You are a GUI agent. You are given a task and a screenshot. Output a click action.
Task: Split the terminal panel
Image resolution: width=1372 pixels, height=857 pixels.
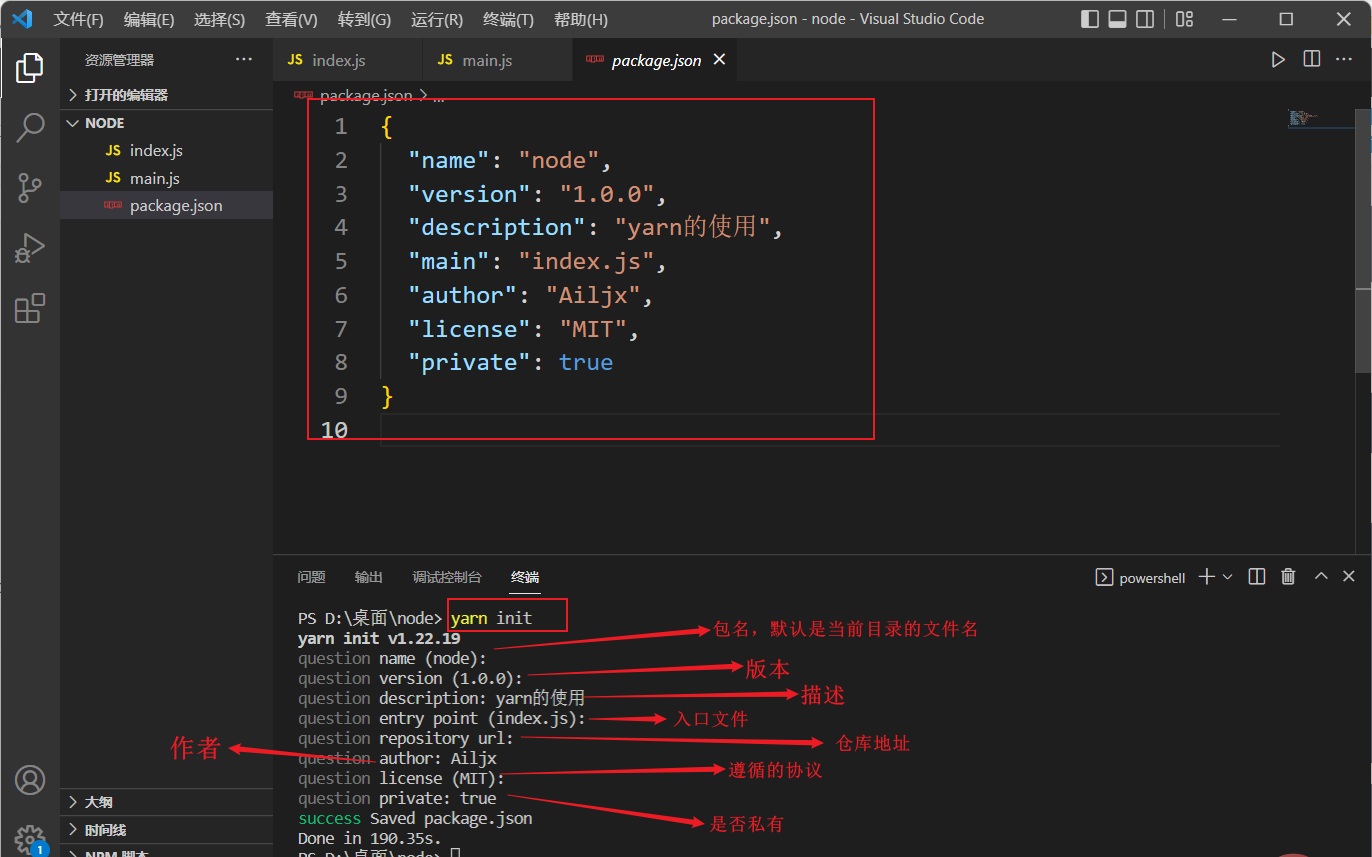(x=1258, y=576)
